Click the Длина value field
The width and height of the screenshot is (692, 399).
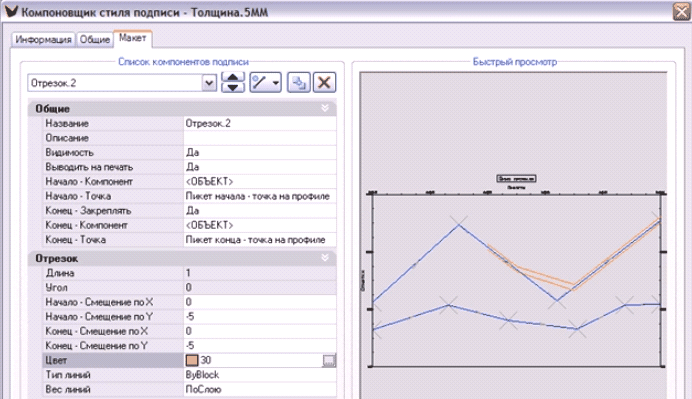coord(260,273)
